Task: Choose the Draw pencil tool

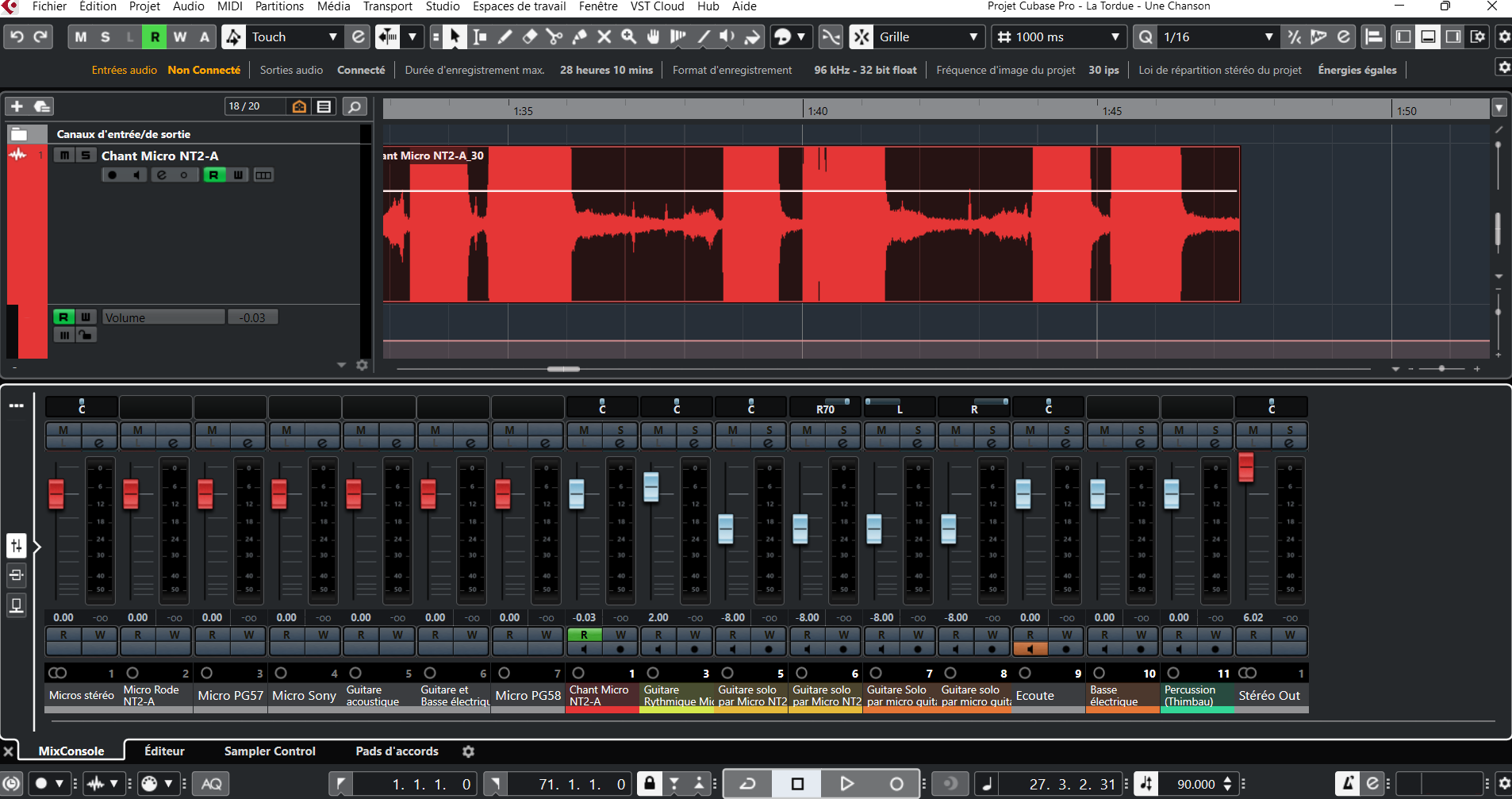Action: (x=505, y=36)
